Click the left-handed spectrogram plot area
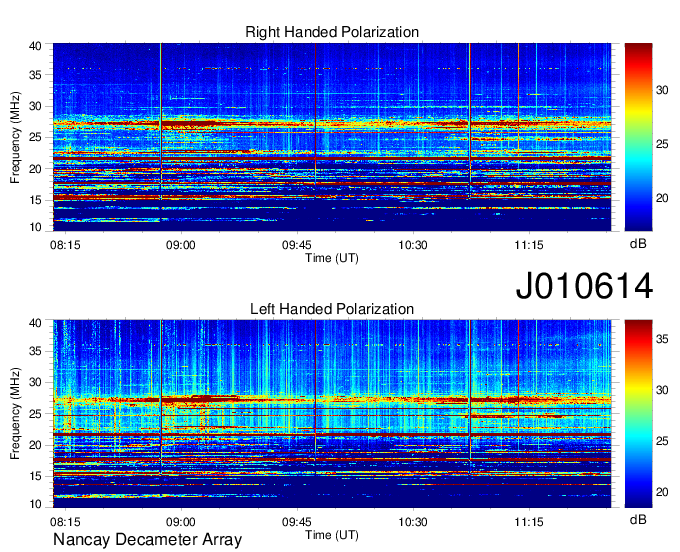This screenshot has width=680, height=552. (x=332, y=414)
